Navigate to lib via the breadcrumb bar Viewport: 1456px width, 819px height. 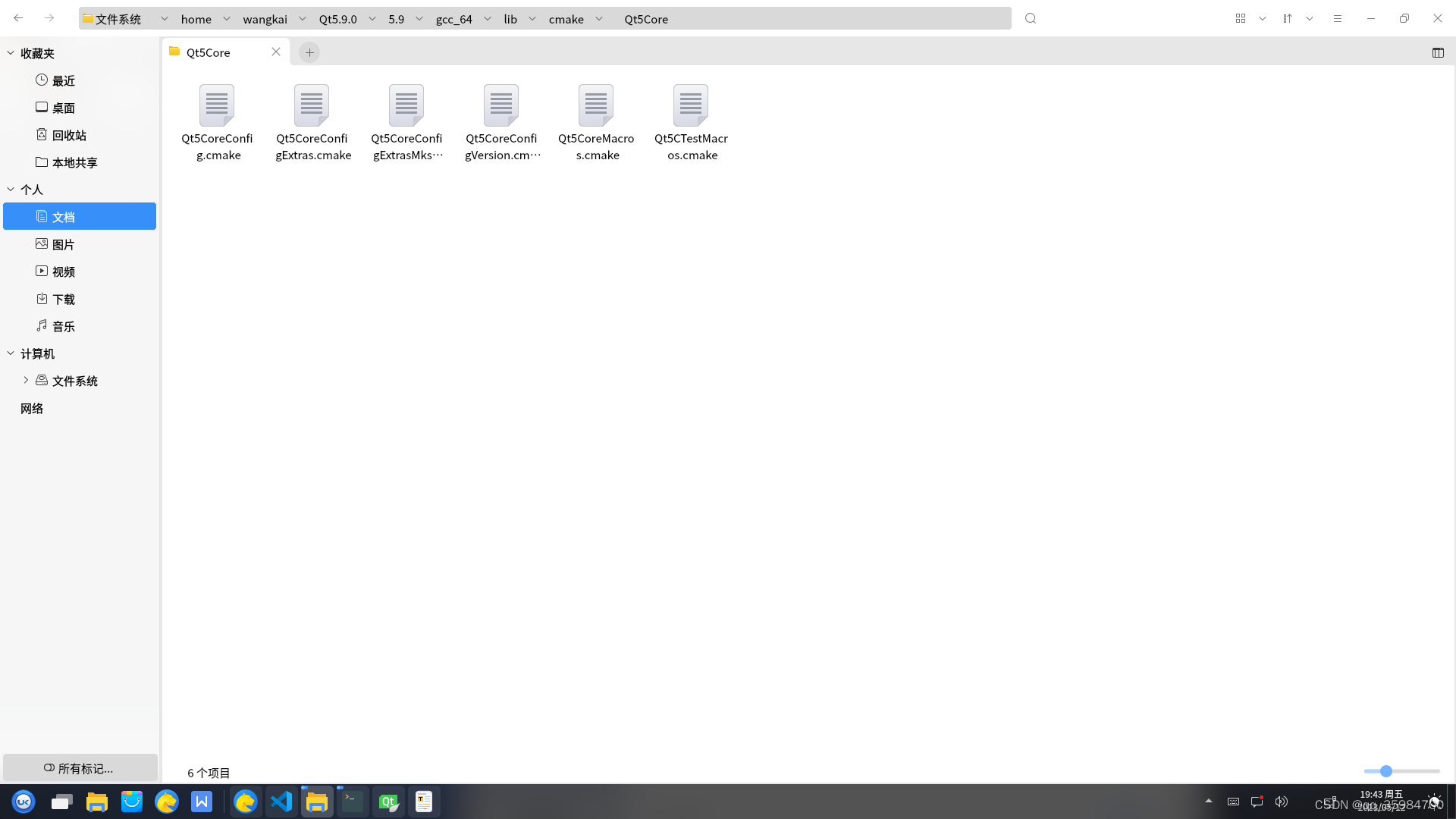click(510, 18)
